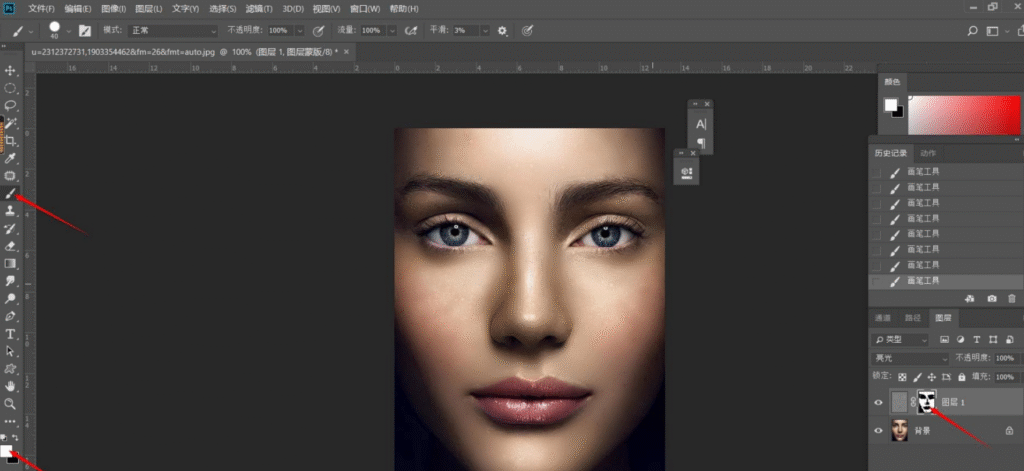Image resolution: width=1024 pixels, height=471 pixels.
Task: Select the Lasso tool
Action: 10,105
